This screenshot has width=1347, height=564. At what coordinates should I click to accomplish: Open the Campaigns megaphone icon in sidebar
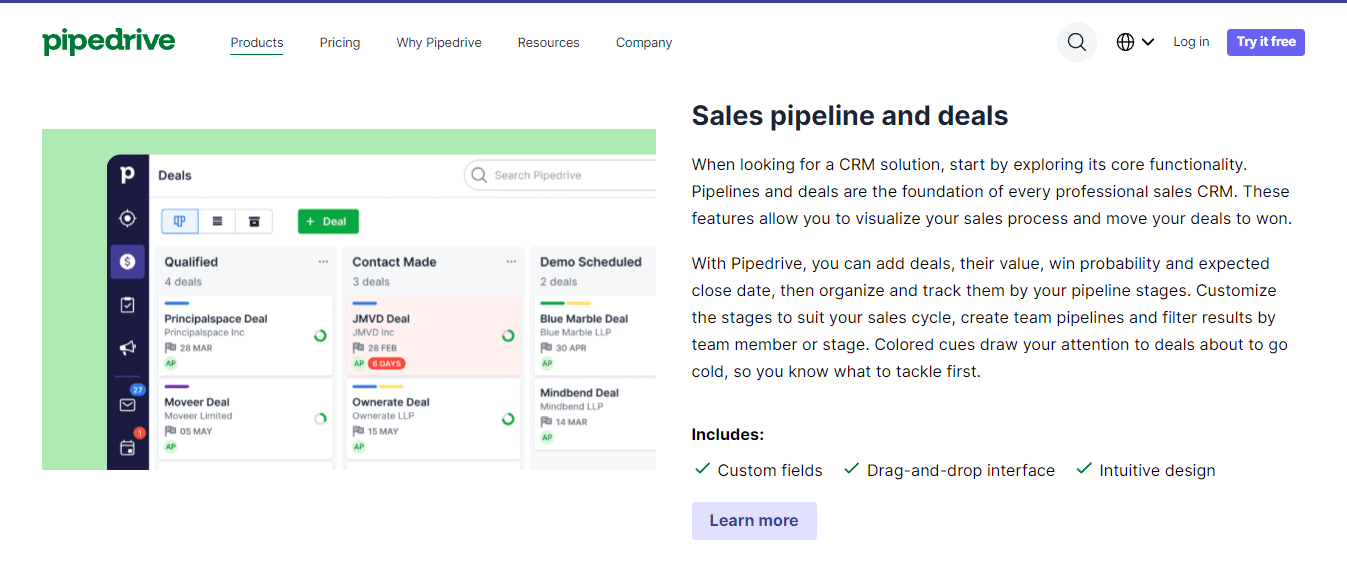click(127, 348)
